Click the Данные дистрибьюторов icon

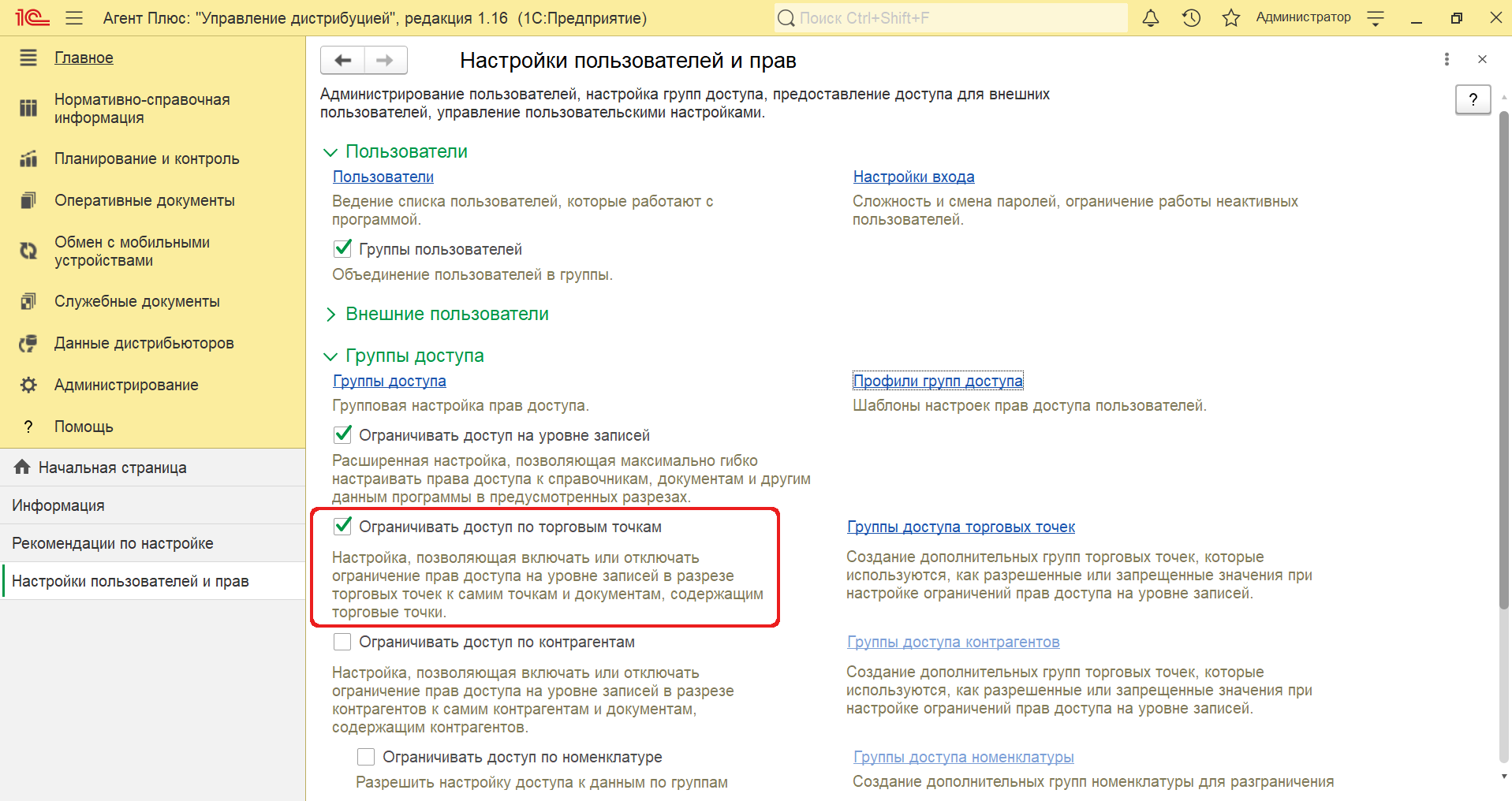(28, 343)
